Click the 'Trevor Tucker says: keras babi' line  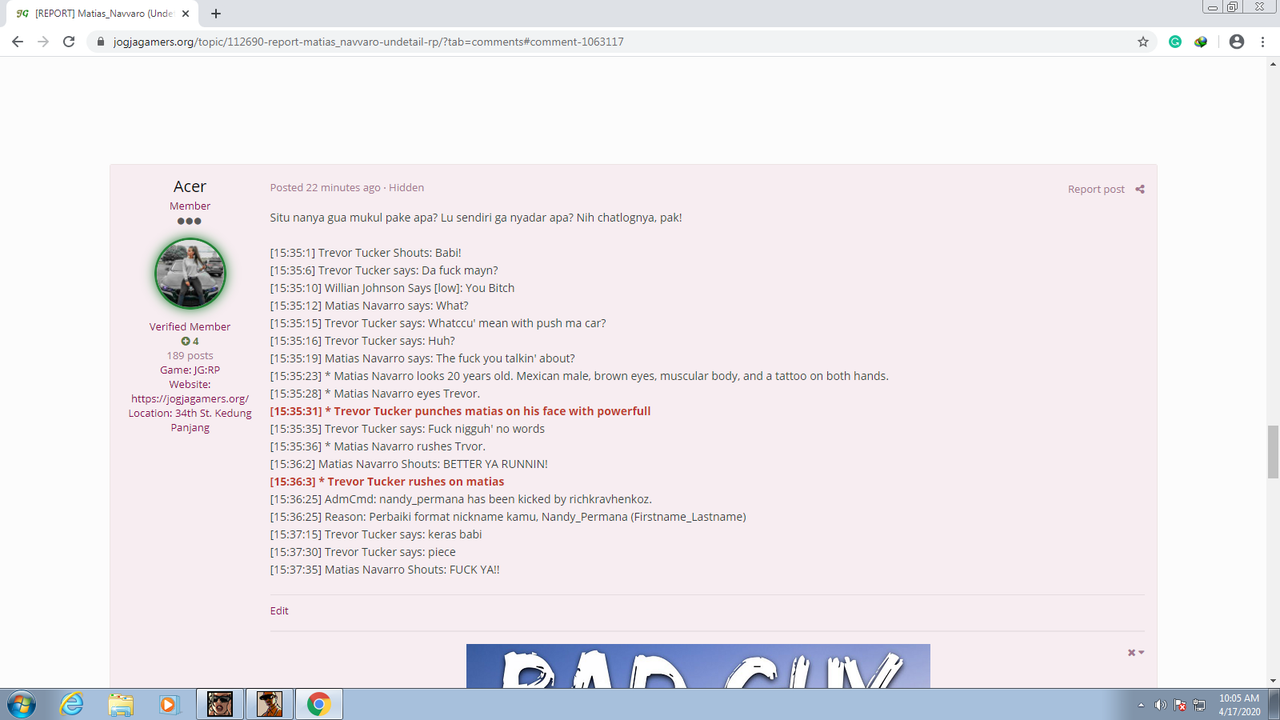point(376,534)
